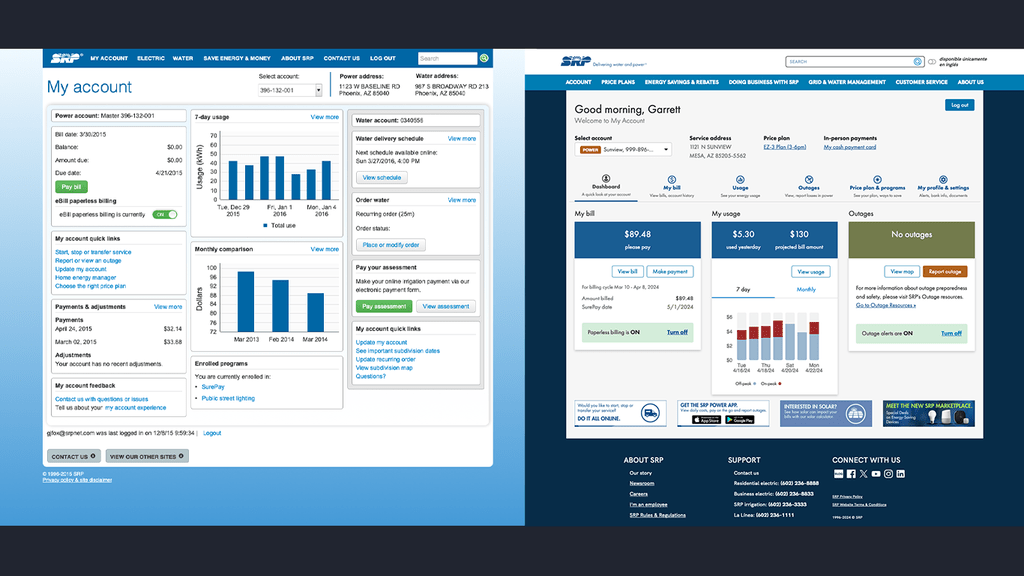Click the solar panel icon in the solar banner

click(856, 413)
